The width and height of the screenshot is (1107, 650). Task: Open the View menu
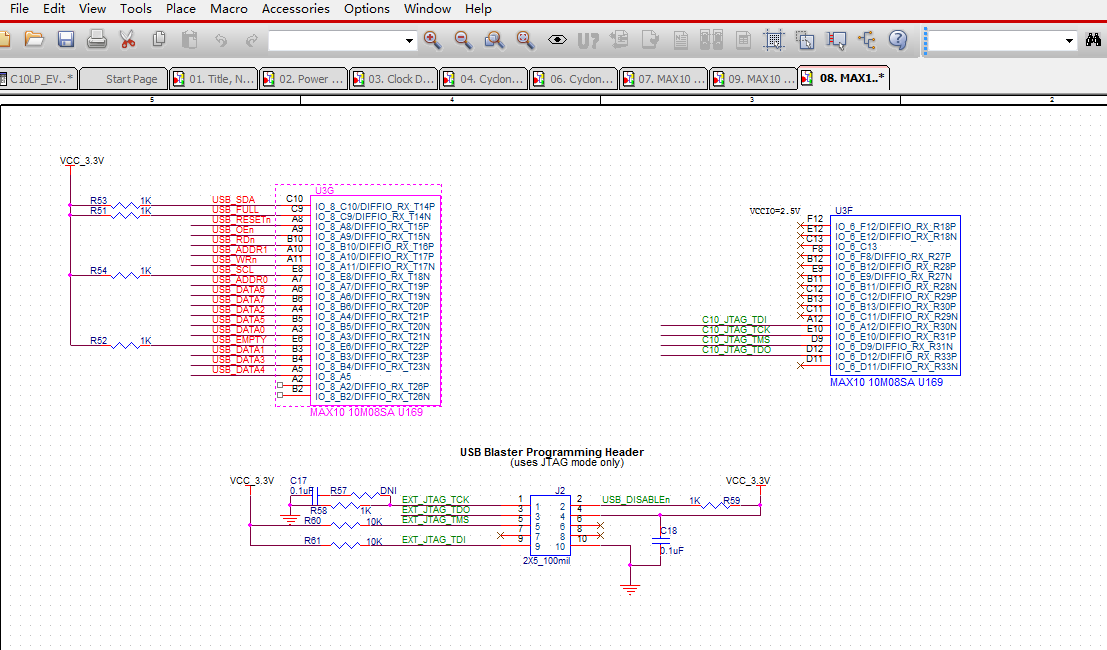[x=92, y=8]
